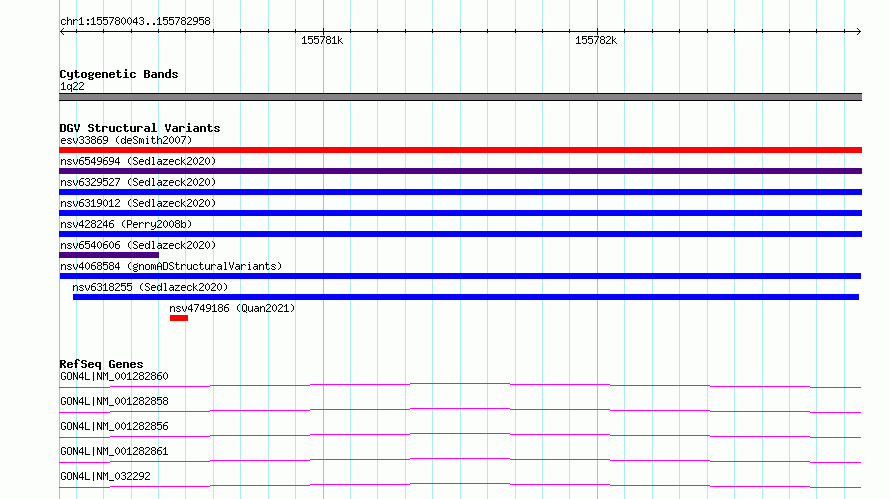Screen dimensions: 890x499
Task: Click the magenta NM_001282856 intron line
Action: (x=460, y=435)
